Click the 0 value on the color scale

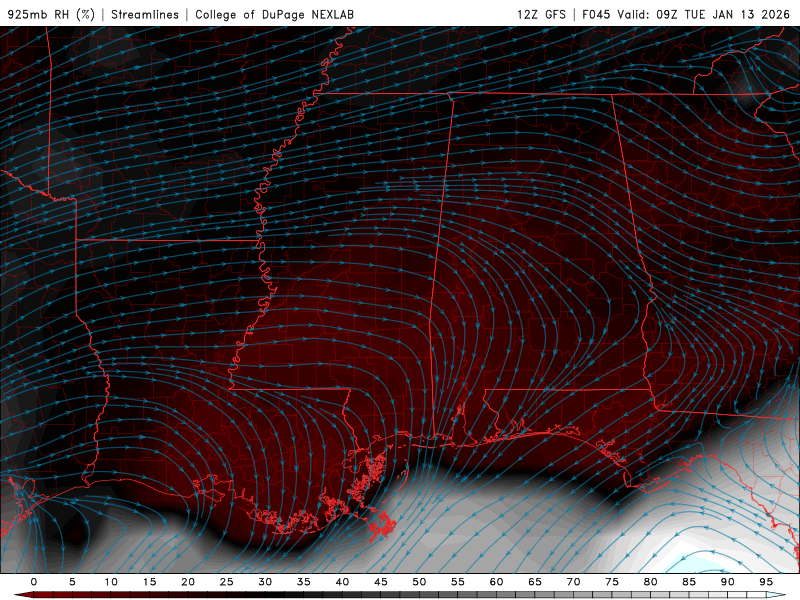point(34,582)
